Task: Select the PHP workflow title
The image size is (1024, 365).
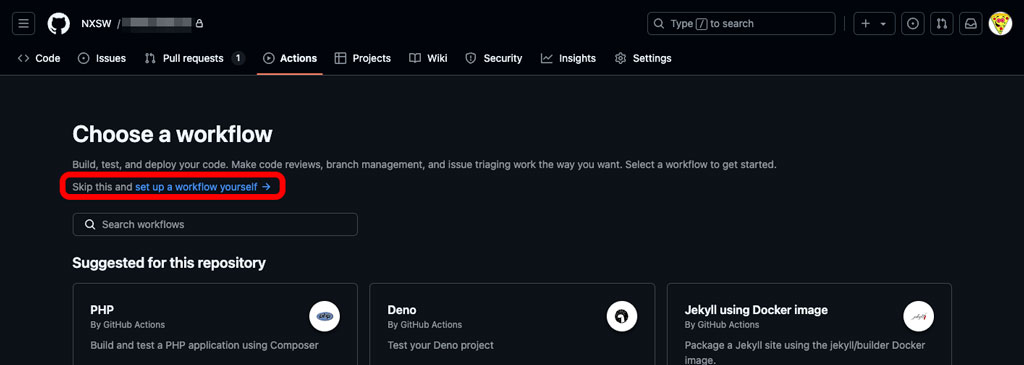Action: [x=102, y=309]
